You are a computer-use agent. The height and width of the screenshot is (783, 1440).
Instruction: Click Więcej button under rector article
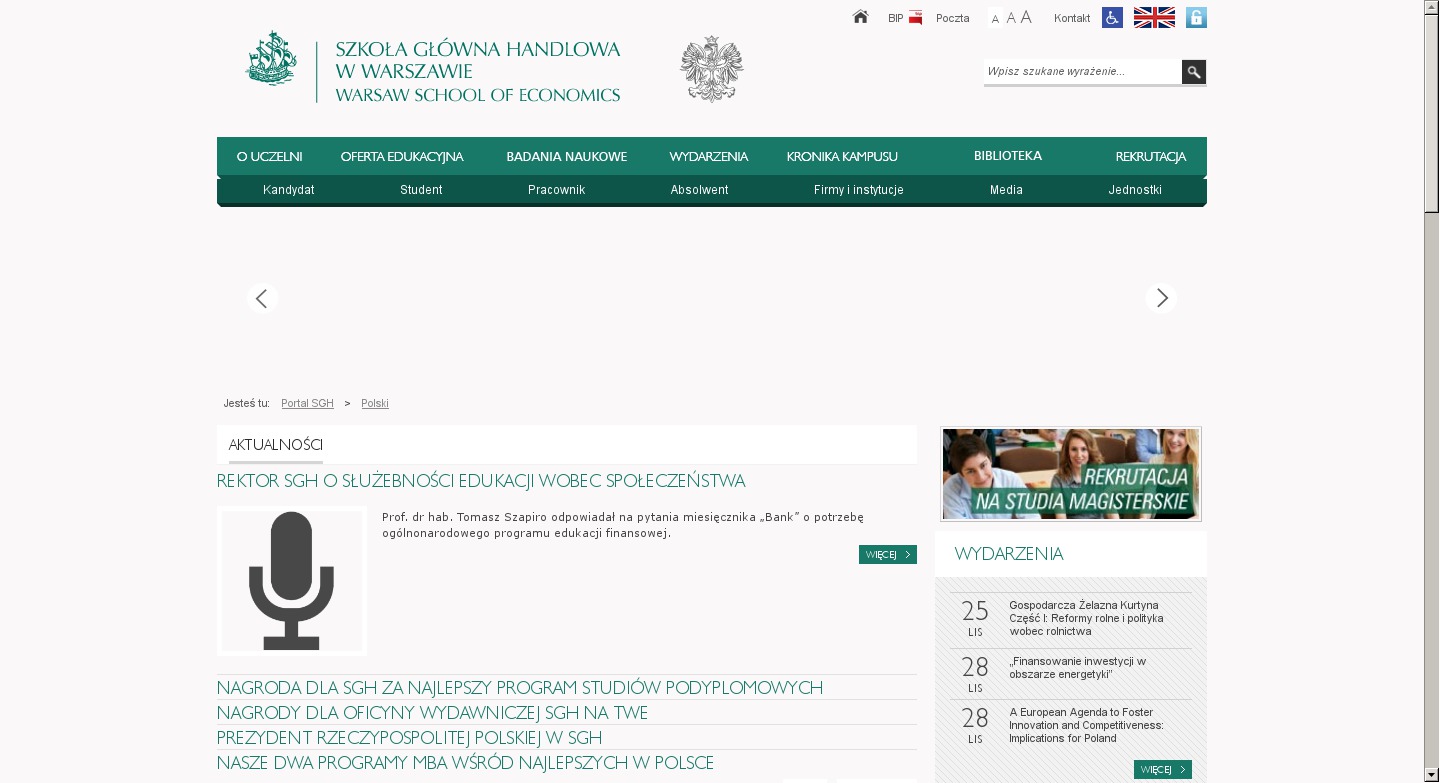[x=887, y=555]
